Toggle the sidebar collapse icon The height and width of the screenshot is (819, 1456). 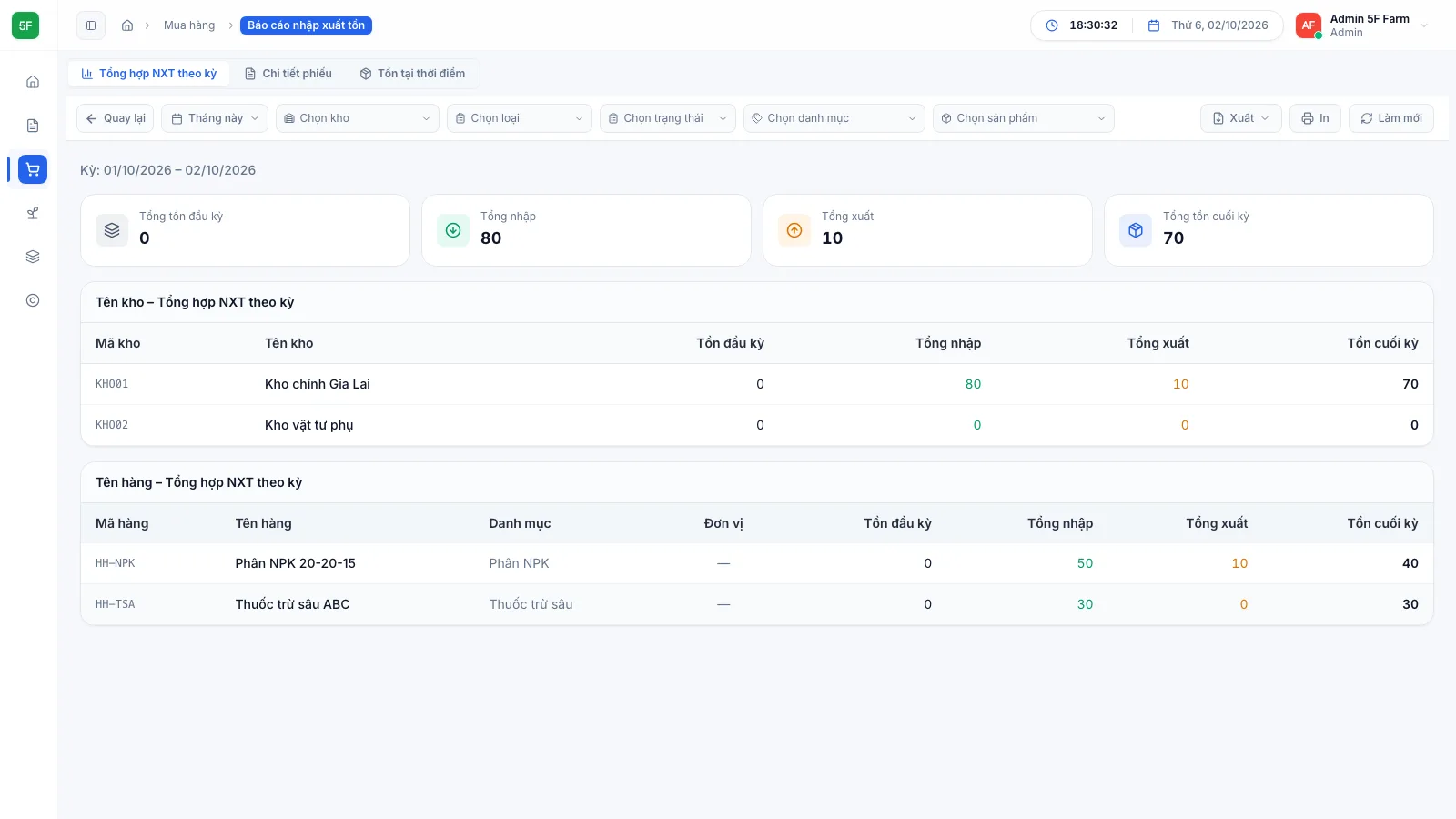tap(91, 25)
